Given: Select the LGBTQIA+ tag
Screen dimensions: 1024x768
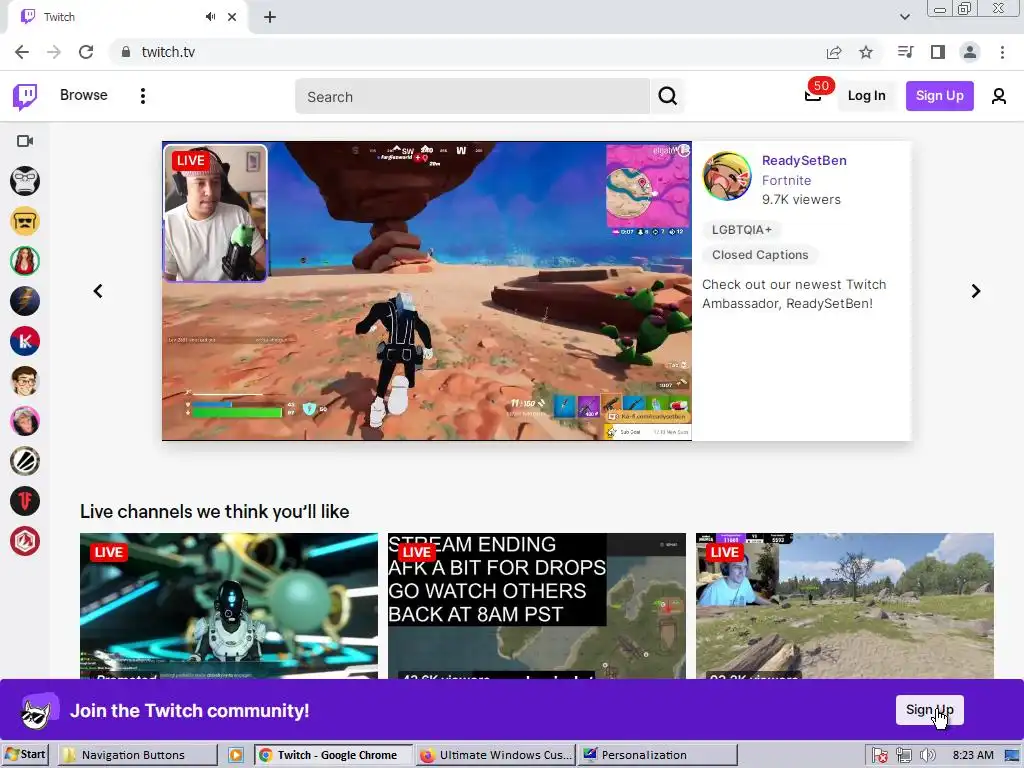Looking at the screenshot, I should pos(741,230).
